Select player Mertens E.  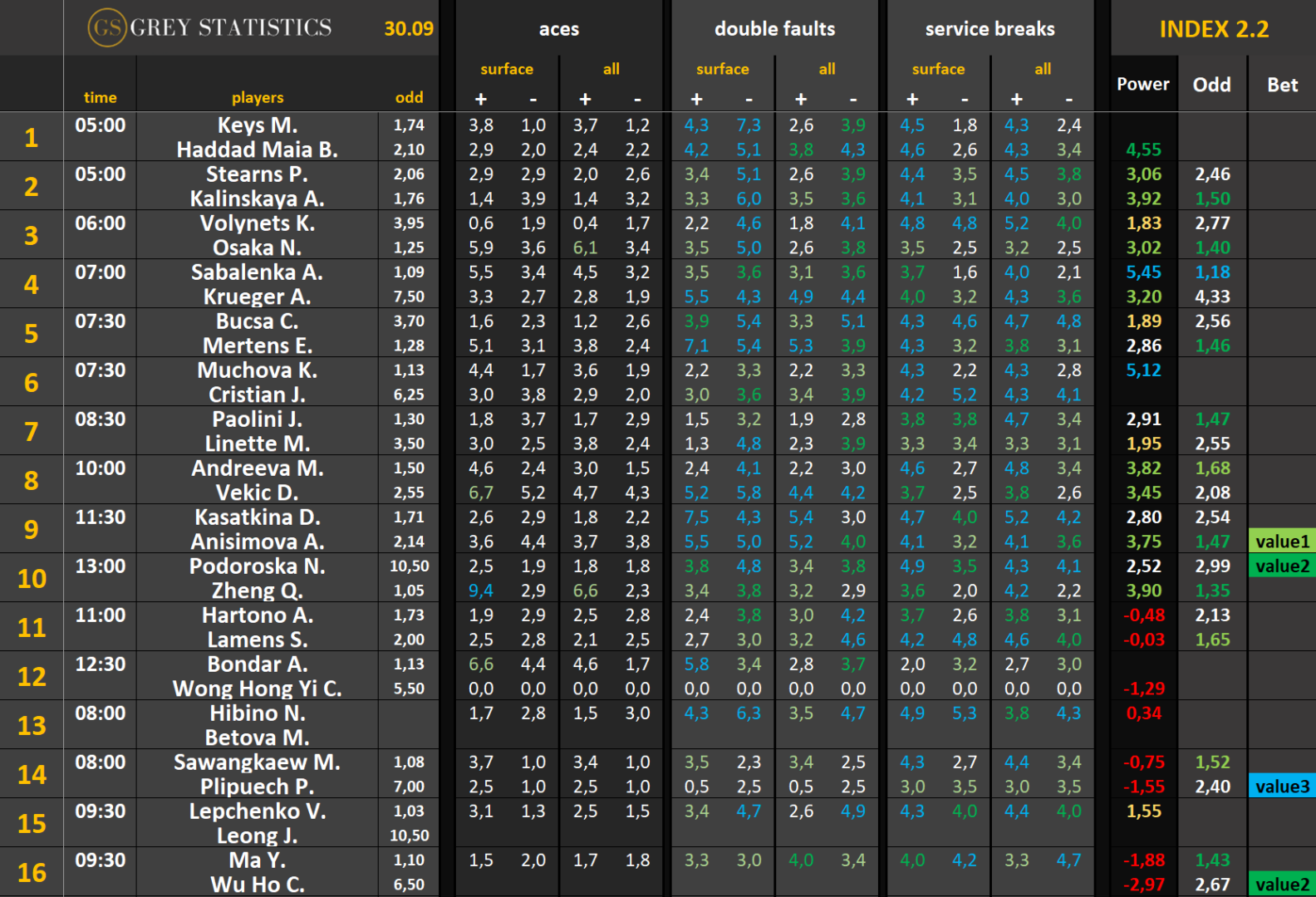coord(258,346)
